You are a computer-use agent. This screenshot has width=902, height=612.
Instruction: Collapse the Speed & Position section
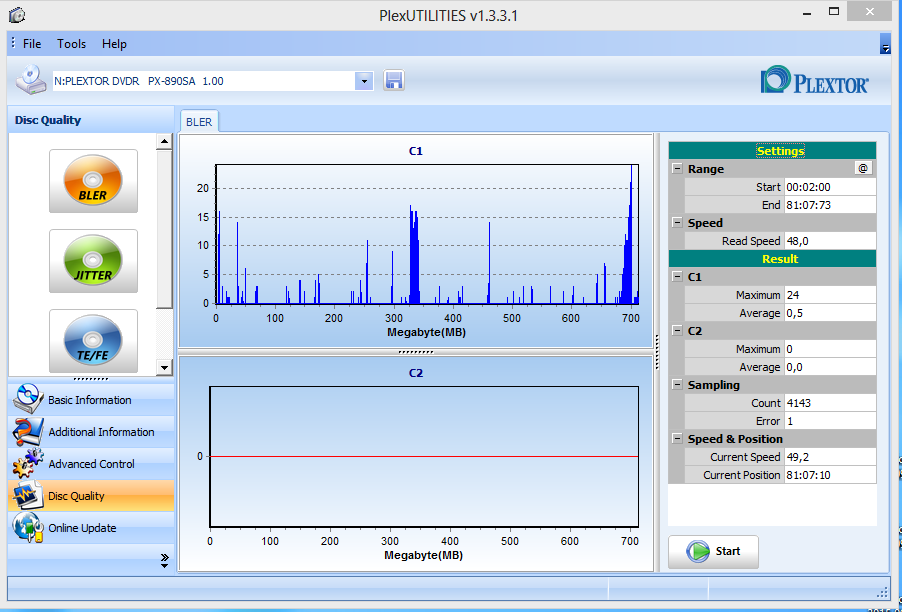click(x=677, y=439)
